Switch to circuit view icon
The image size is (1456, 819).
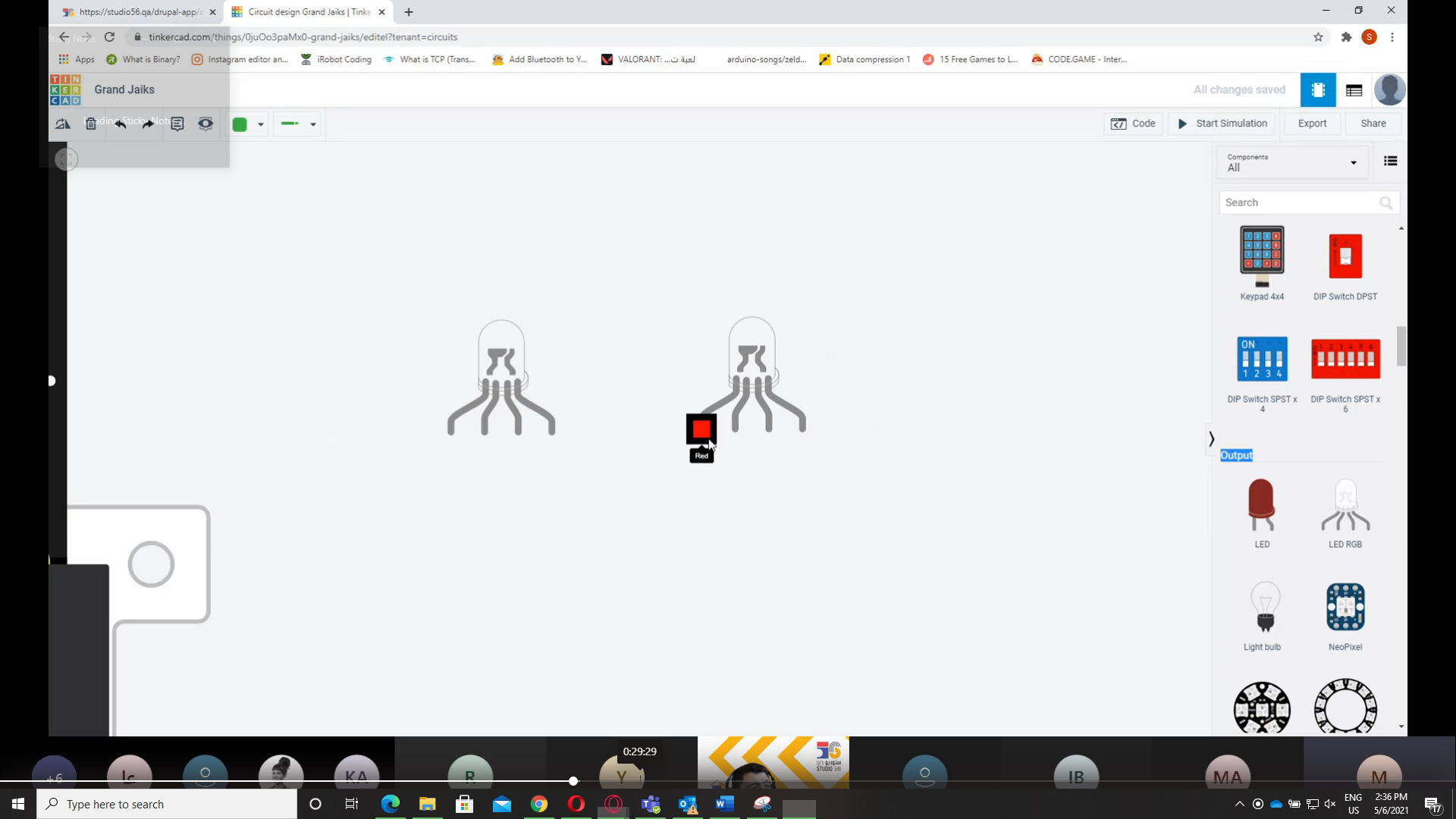[x=1318, y=89]
